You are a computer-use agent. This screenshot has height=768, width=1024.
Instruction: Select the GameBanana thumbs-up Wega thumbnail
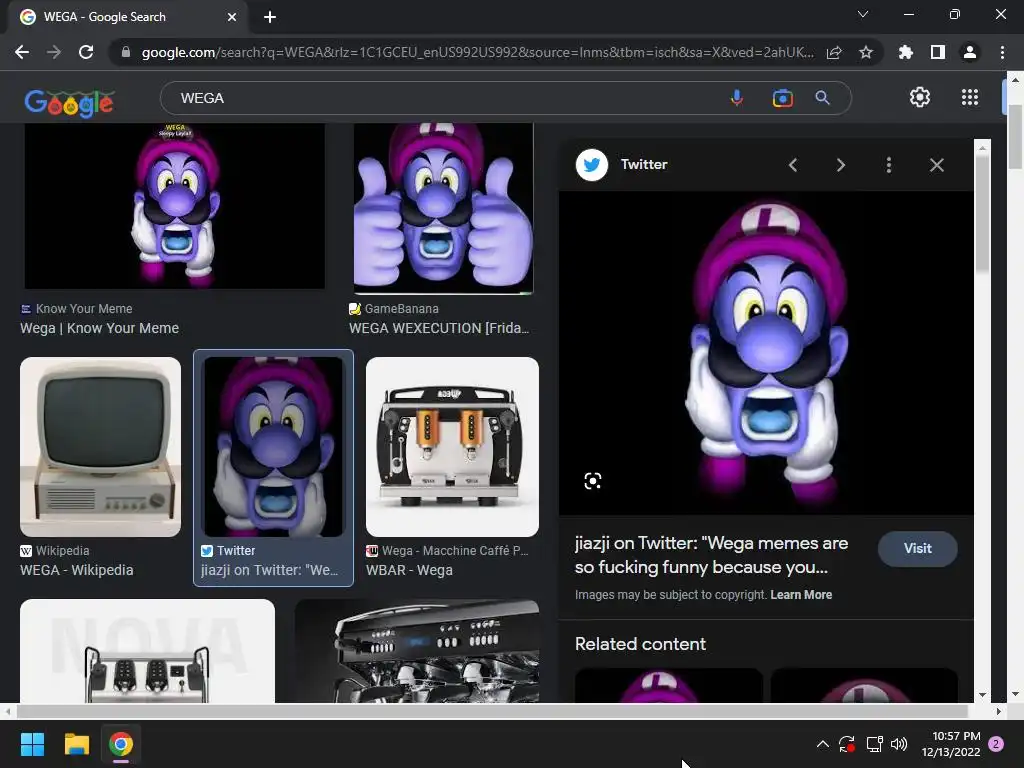click(x=443, y=208)
